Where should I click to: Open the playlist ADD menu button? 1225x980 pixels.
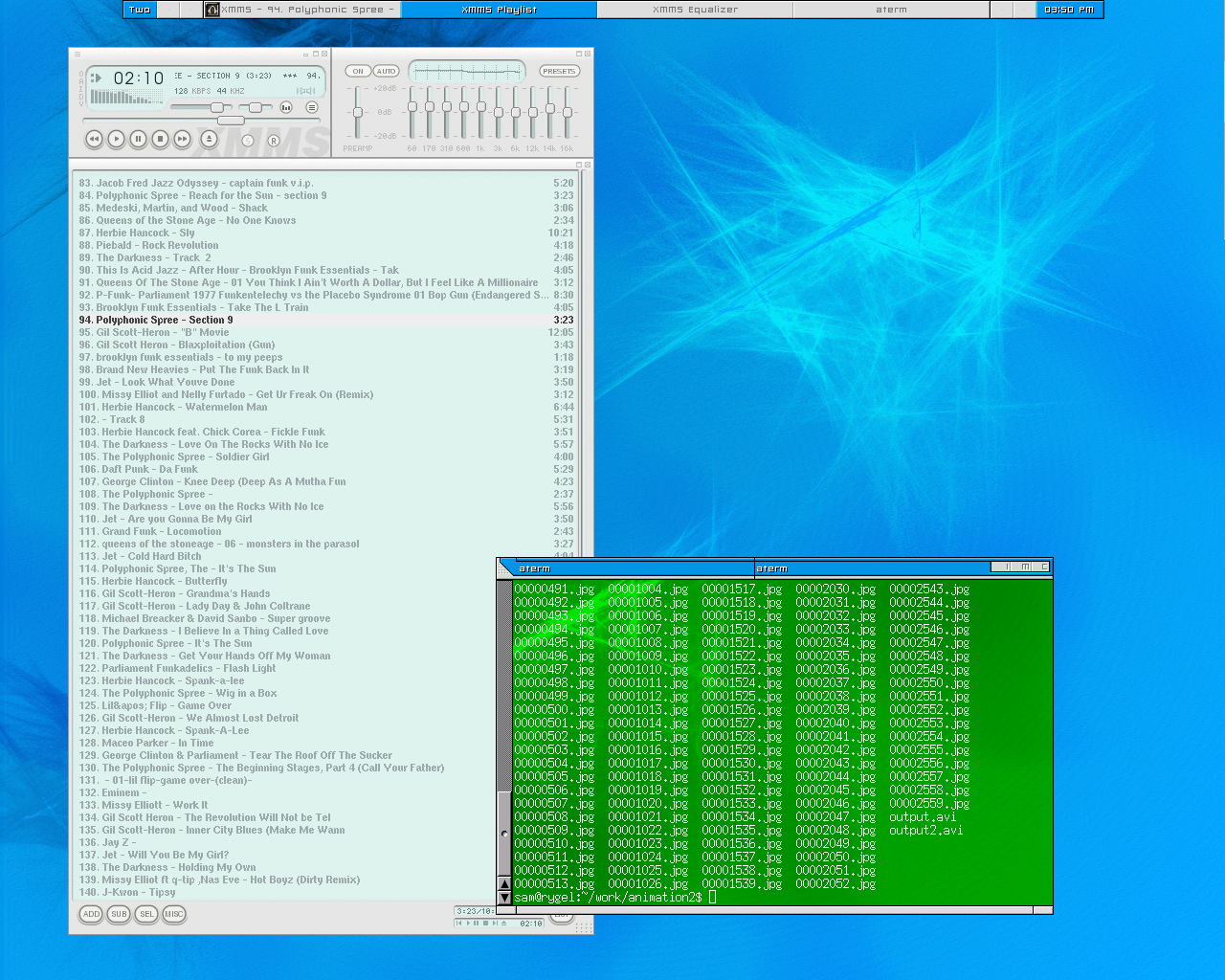coord(91,914)
